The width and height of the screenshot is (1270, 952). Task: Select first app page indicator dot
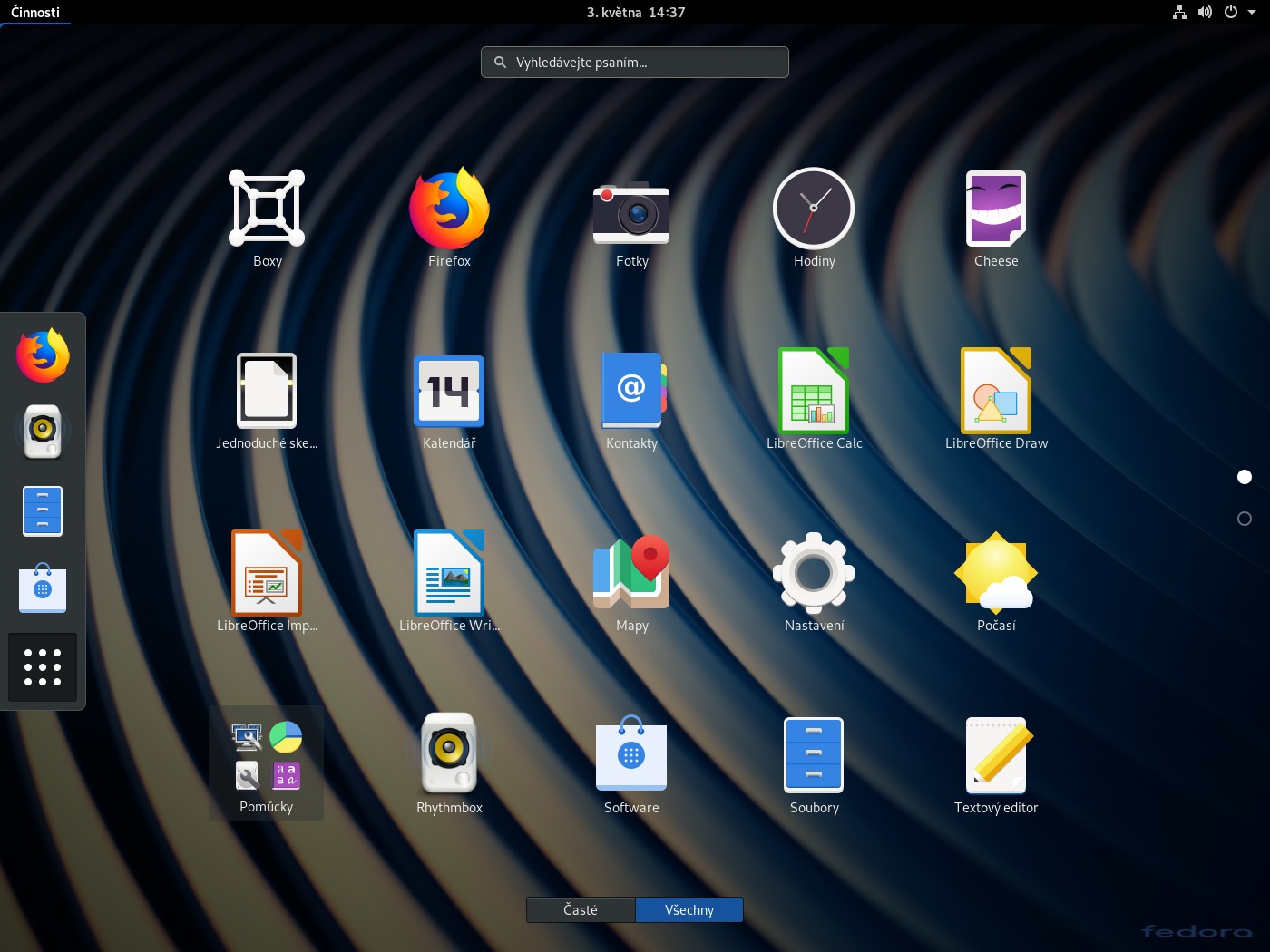pyautogui.click(x=1245, y=477)
